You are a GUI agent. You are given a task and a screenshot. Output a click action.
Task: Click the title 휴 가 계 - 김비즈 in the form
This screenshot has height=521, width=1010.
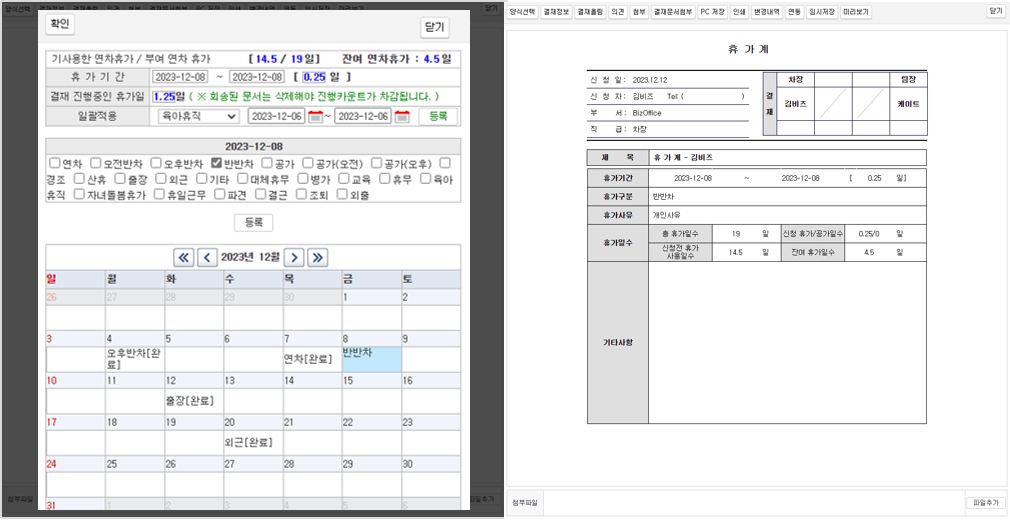[683, 157]
